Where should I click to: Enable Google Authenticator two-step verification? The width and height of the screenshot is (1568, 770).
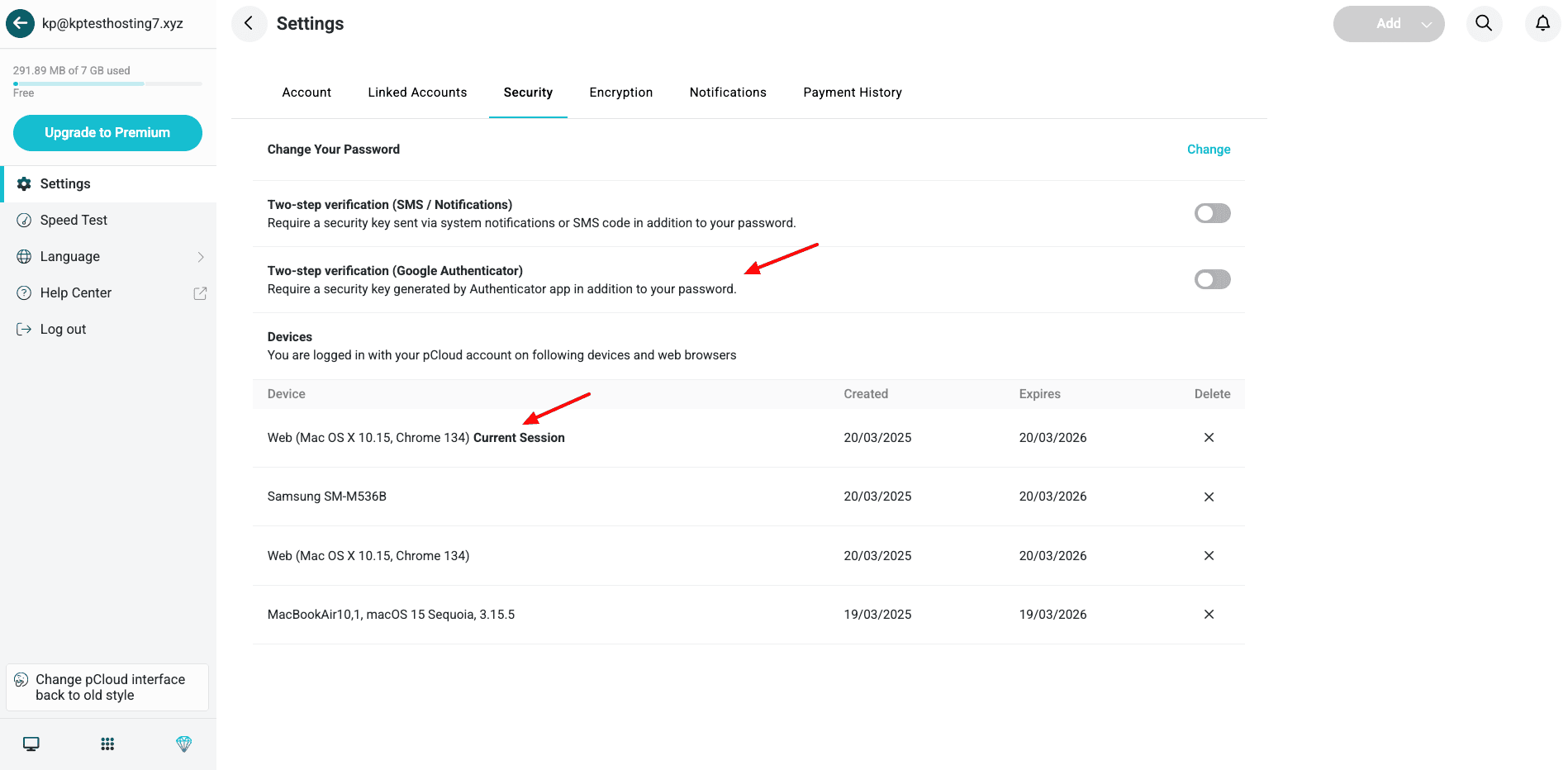(1212, 279)
